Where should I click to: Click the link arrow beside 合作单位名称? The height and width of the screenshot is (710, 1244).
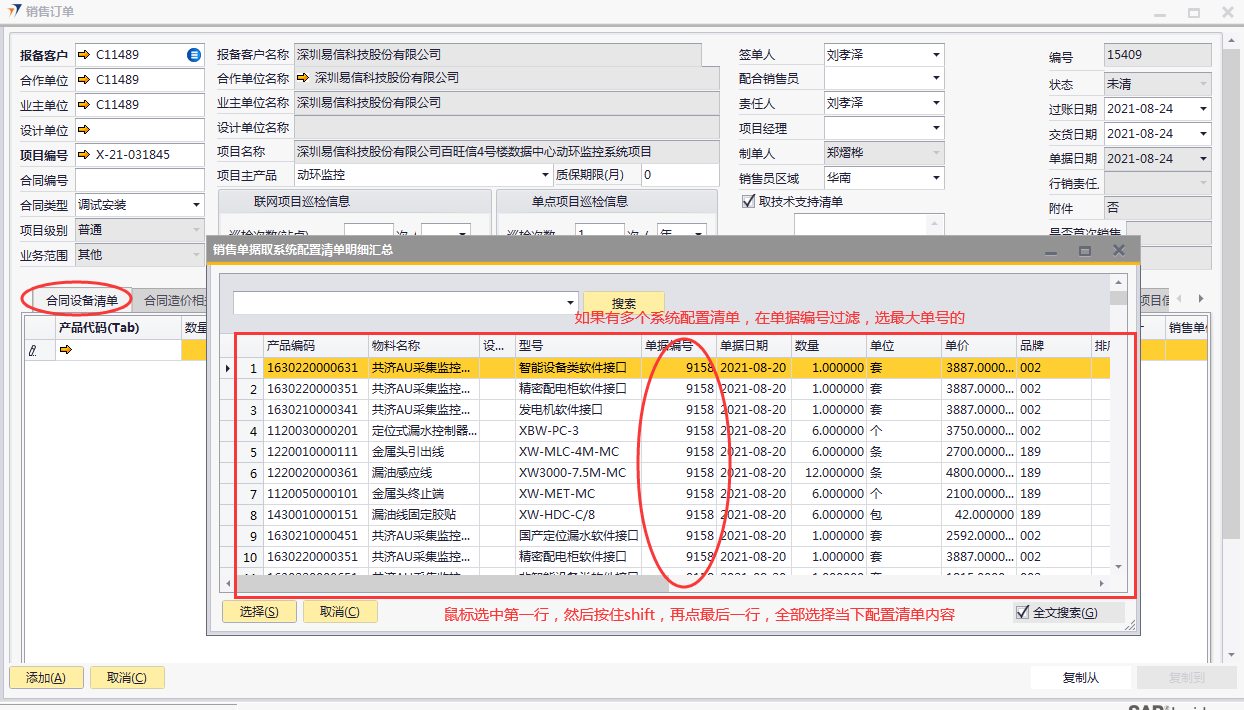pos(304,78)
